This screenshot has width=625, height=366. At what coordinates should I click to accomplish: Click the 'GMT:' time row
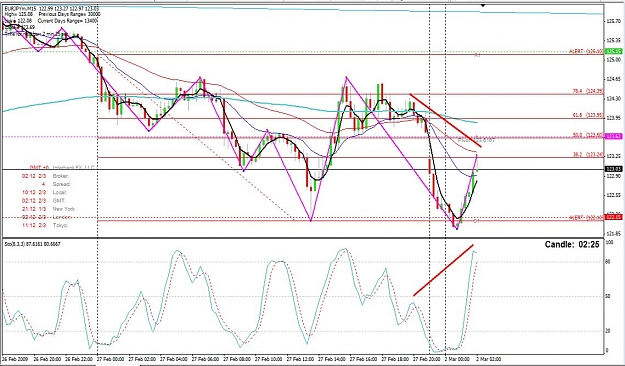(x=44, y=201)
